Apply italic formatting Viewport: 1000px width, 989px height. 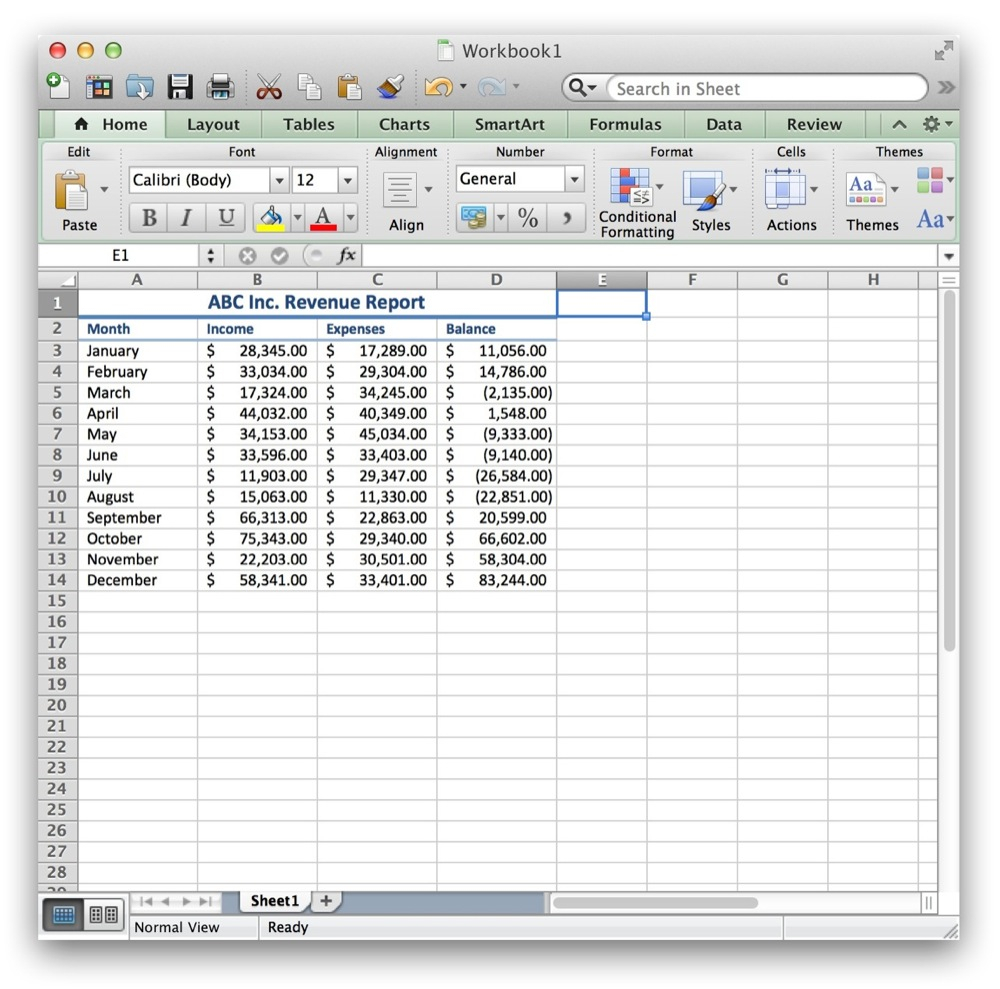[186, 217]
